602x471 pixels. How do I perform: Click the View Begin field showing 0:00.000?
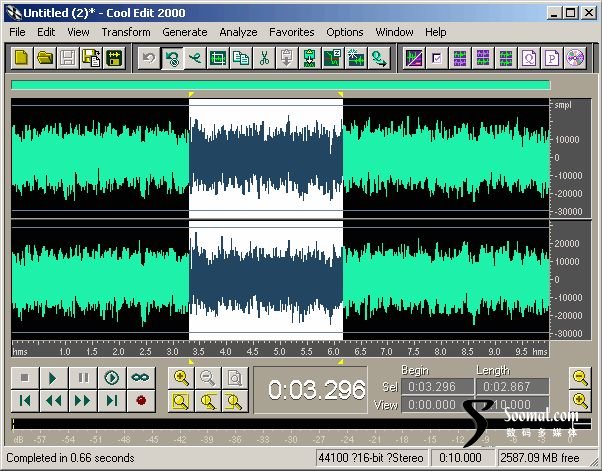tap(437, 405)
